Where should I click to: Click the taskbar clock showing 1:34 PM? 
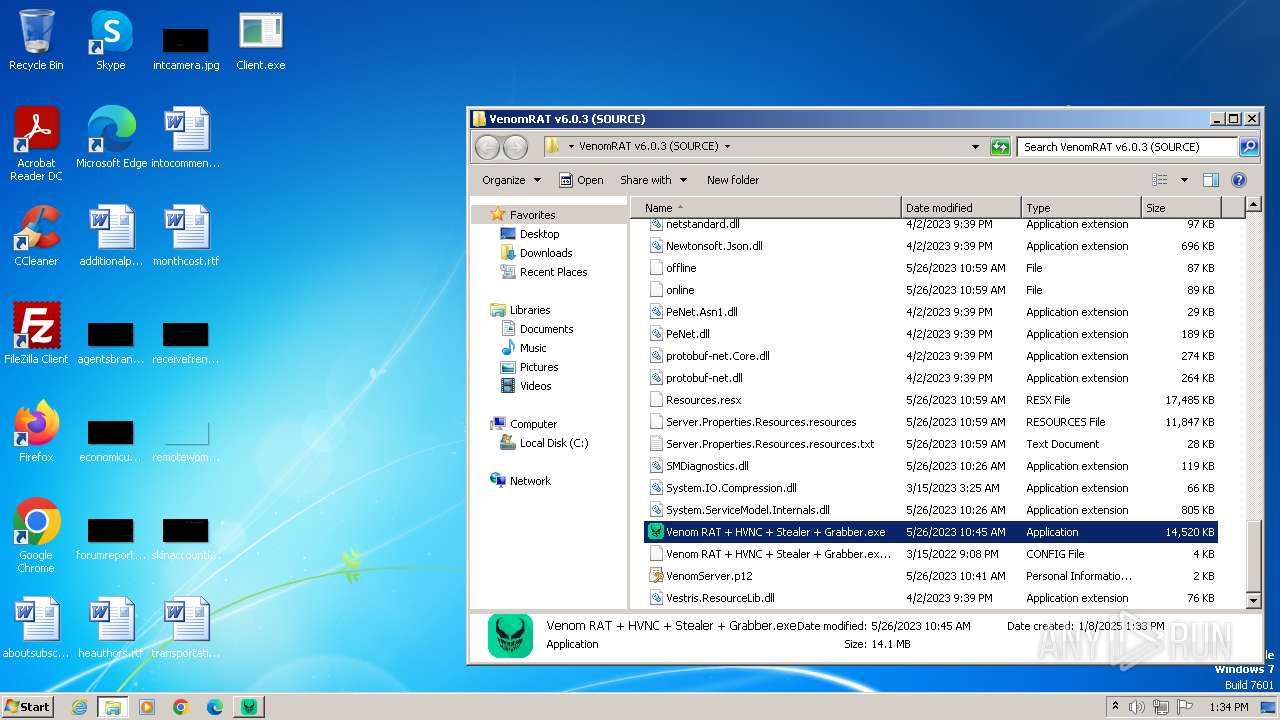click(1228, 707)
